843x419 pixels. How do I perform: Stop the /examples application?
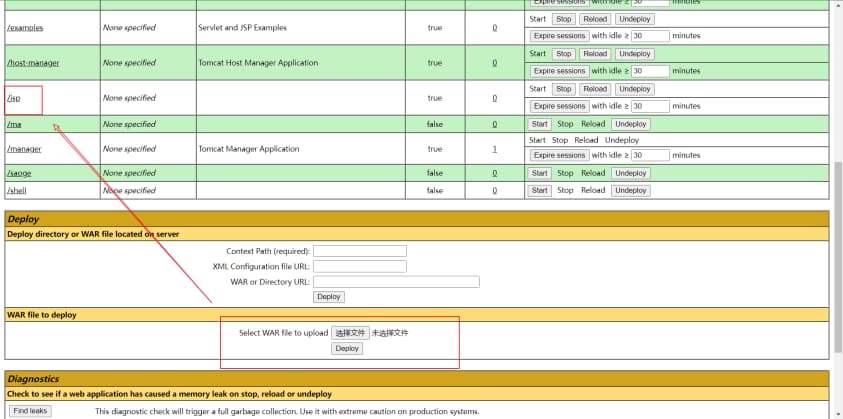(564, 19)
